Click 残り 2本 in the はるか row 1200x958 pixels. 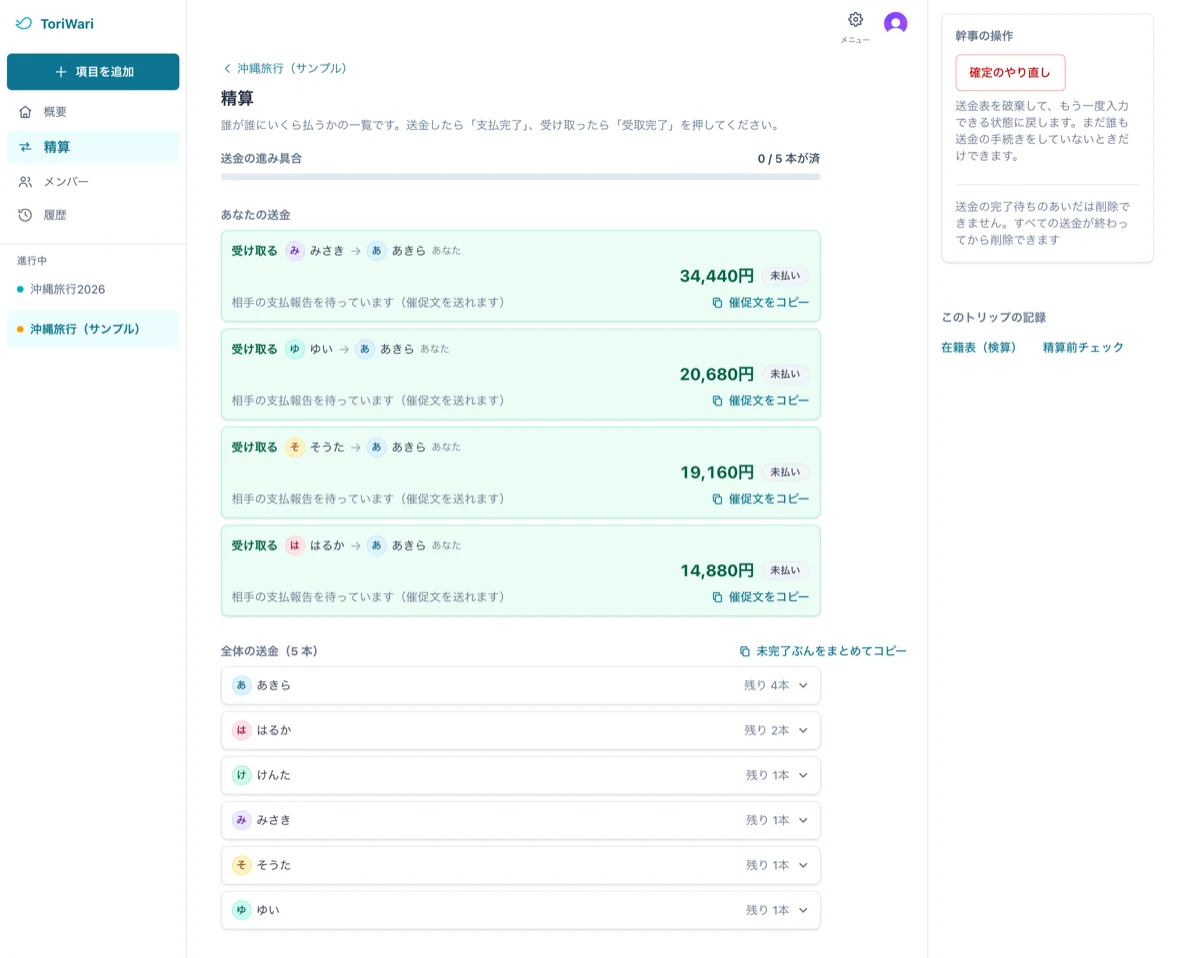coord(767,731)
